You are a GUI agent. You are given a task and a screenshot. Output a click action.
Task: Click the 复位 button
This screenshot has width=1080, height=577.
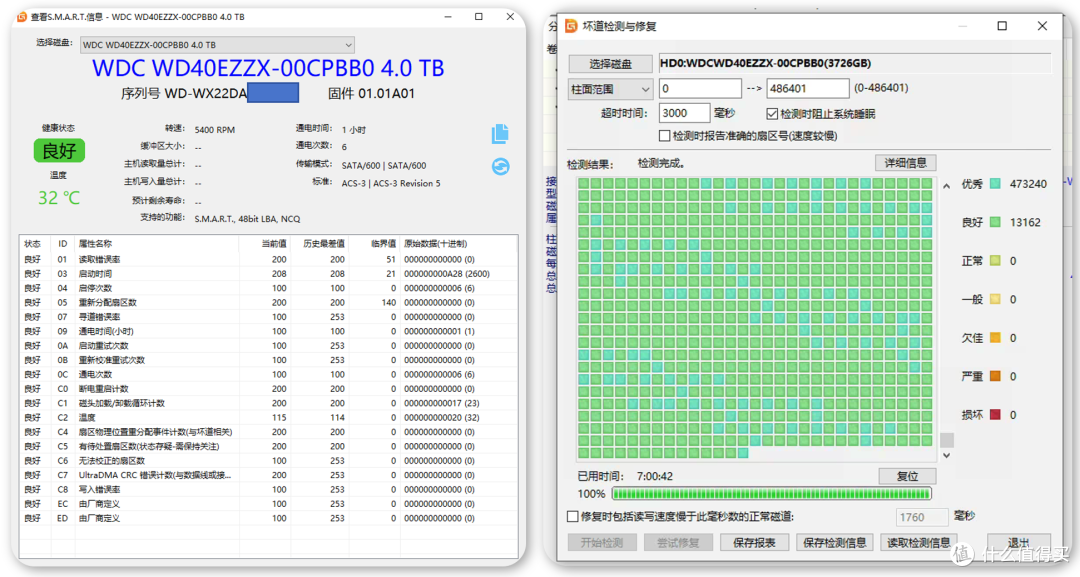pyautogui.click(x=907, y=476)
